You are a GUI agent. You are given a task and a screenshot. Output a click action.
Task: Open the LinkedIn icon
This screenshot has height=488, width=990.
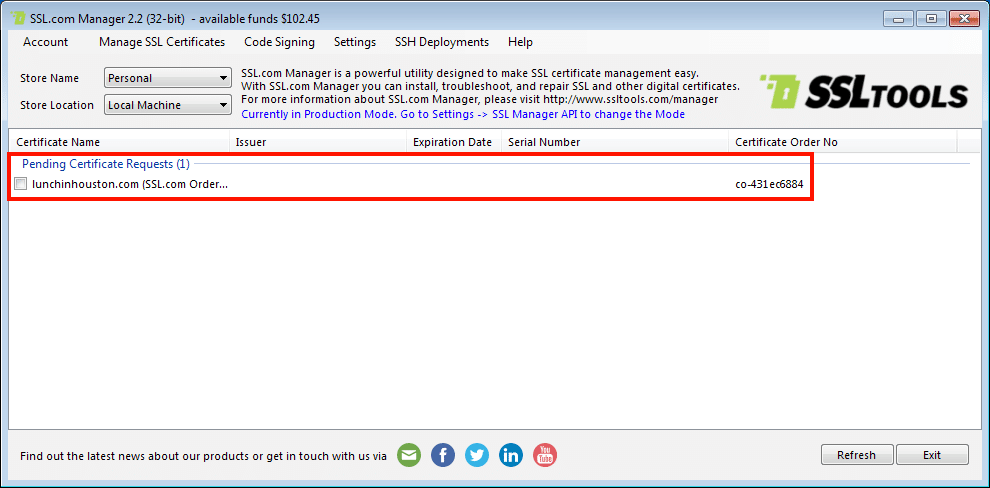point(511,455)
